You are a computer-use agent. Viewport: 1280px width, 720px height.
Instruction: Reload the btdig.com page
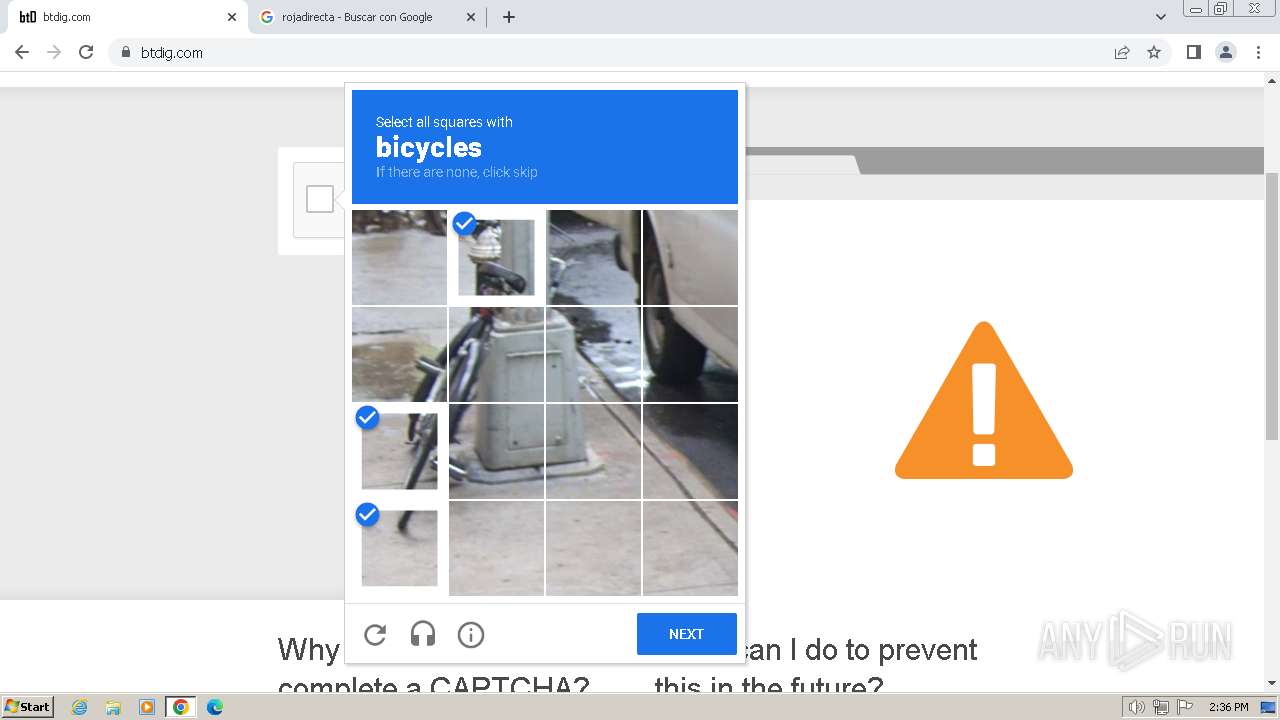click(86, 52)
